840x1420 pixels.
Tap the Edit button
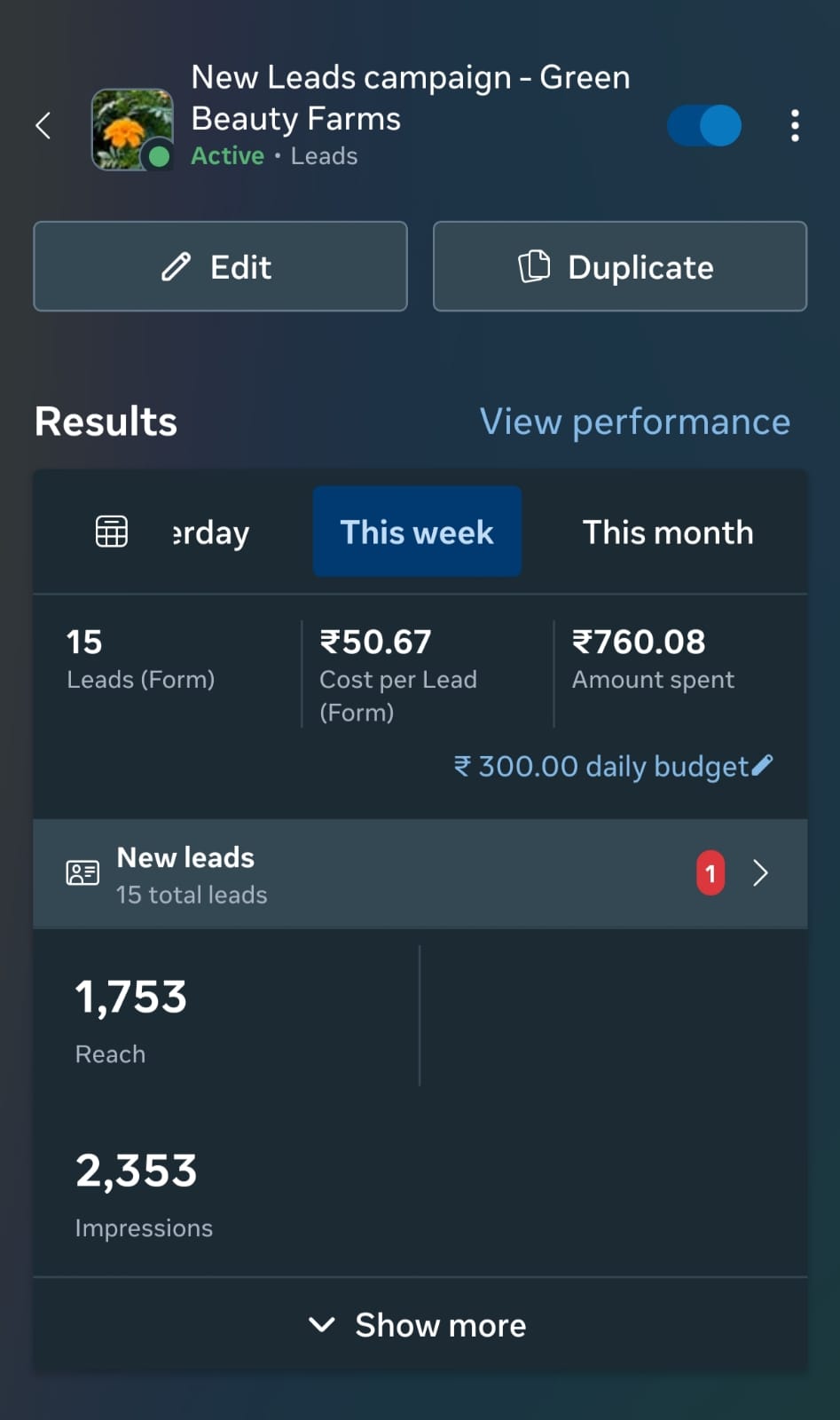[220, 266]
